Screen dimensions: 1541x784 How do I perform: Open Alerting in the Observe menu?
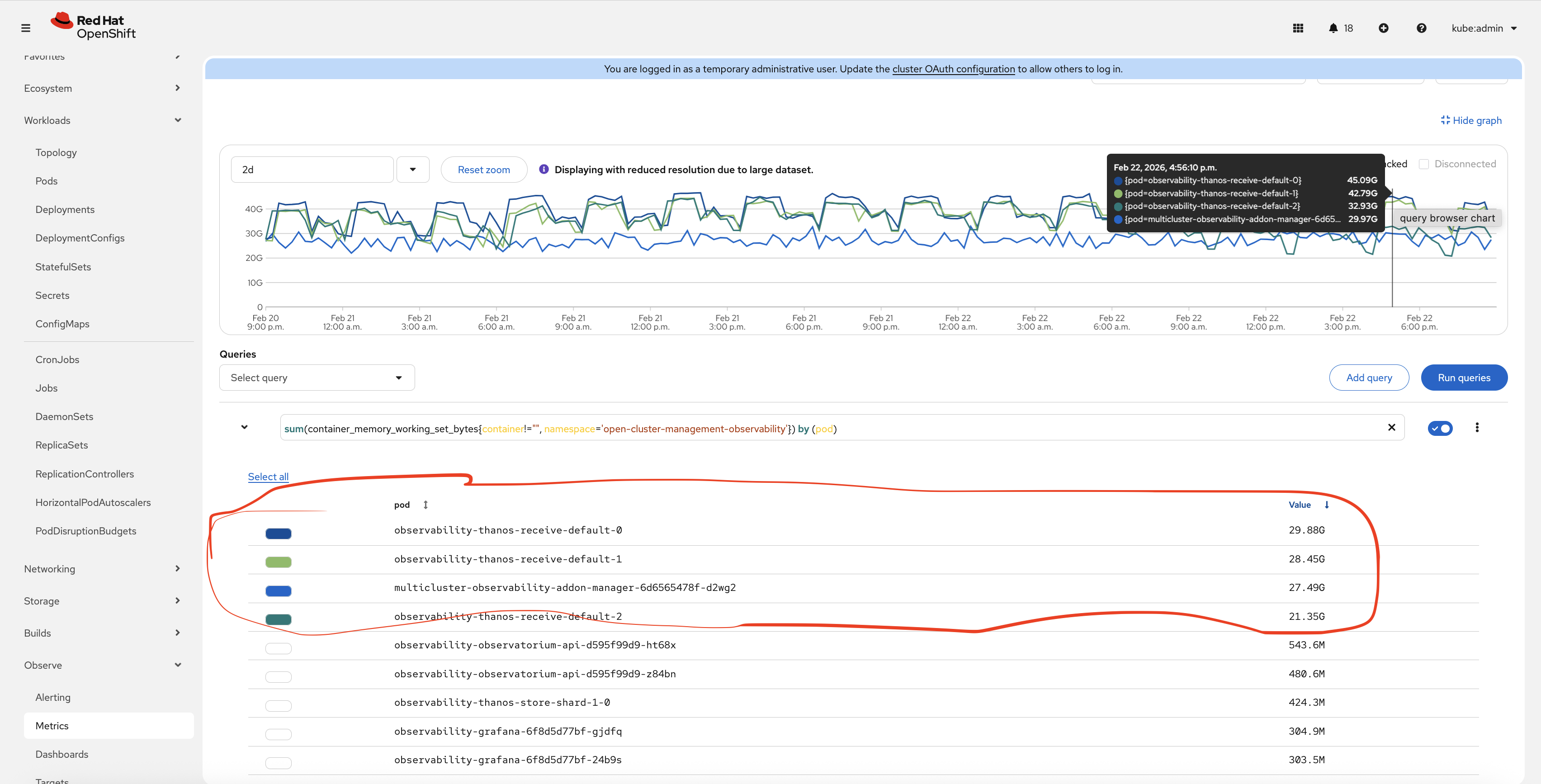tap(52, 697)
